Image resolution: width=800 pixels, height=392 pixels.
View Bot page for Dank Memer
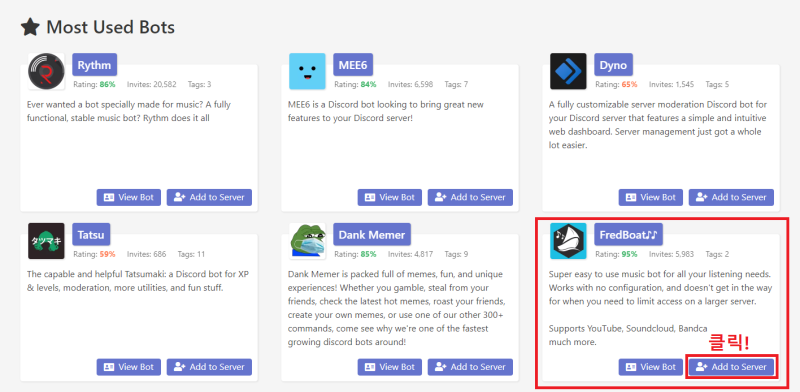tap(390, 366)
